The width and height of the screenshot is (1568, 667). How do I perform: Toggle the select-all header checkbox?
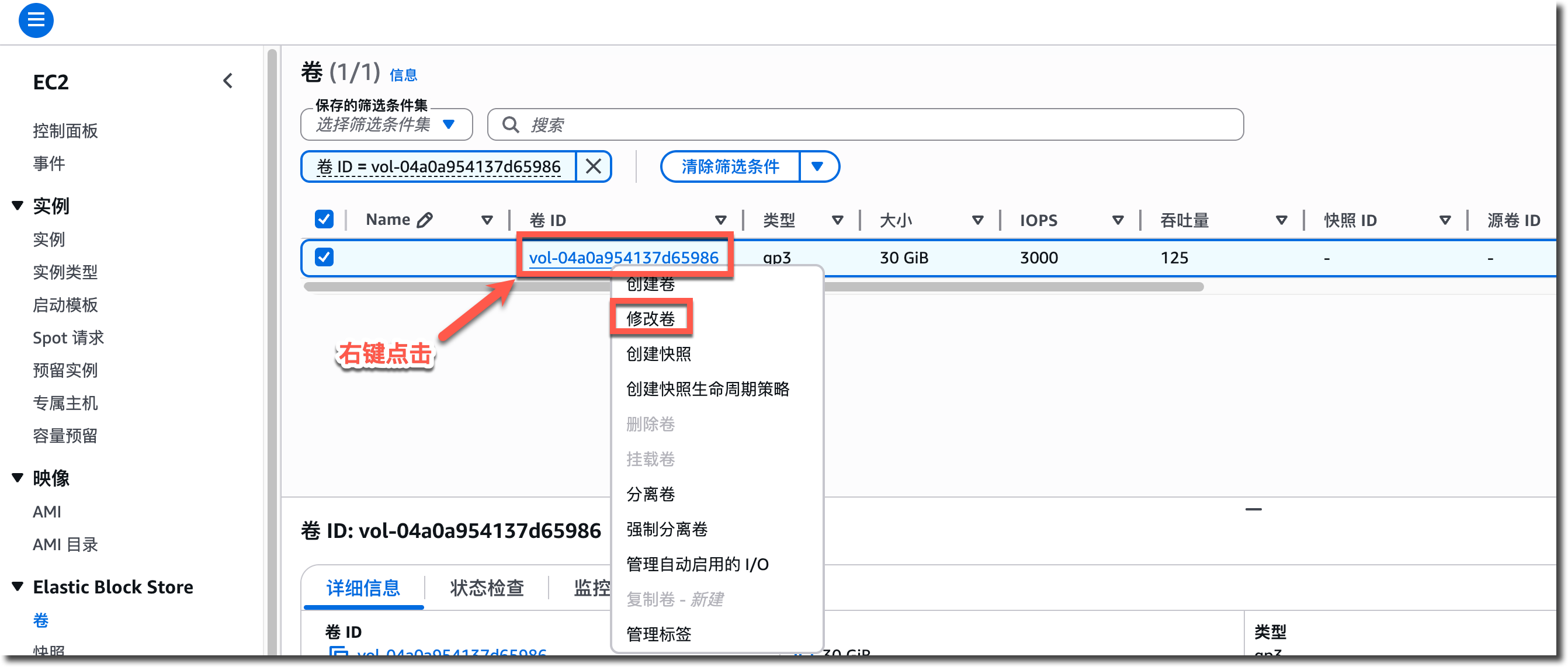coord(324,219)
